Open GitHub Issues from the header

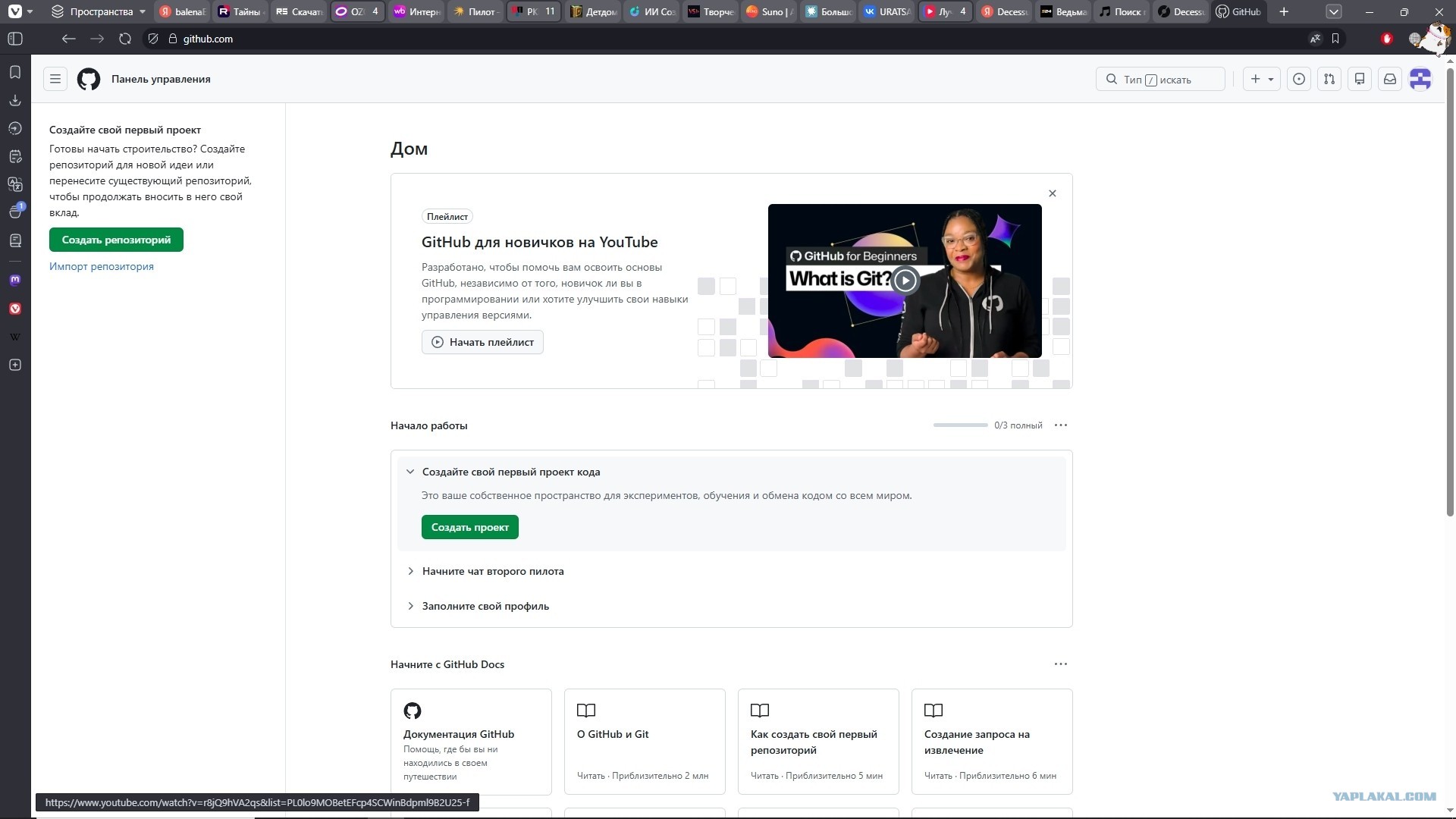1299,79
